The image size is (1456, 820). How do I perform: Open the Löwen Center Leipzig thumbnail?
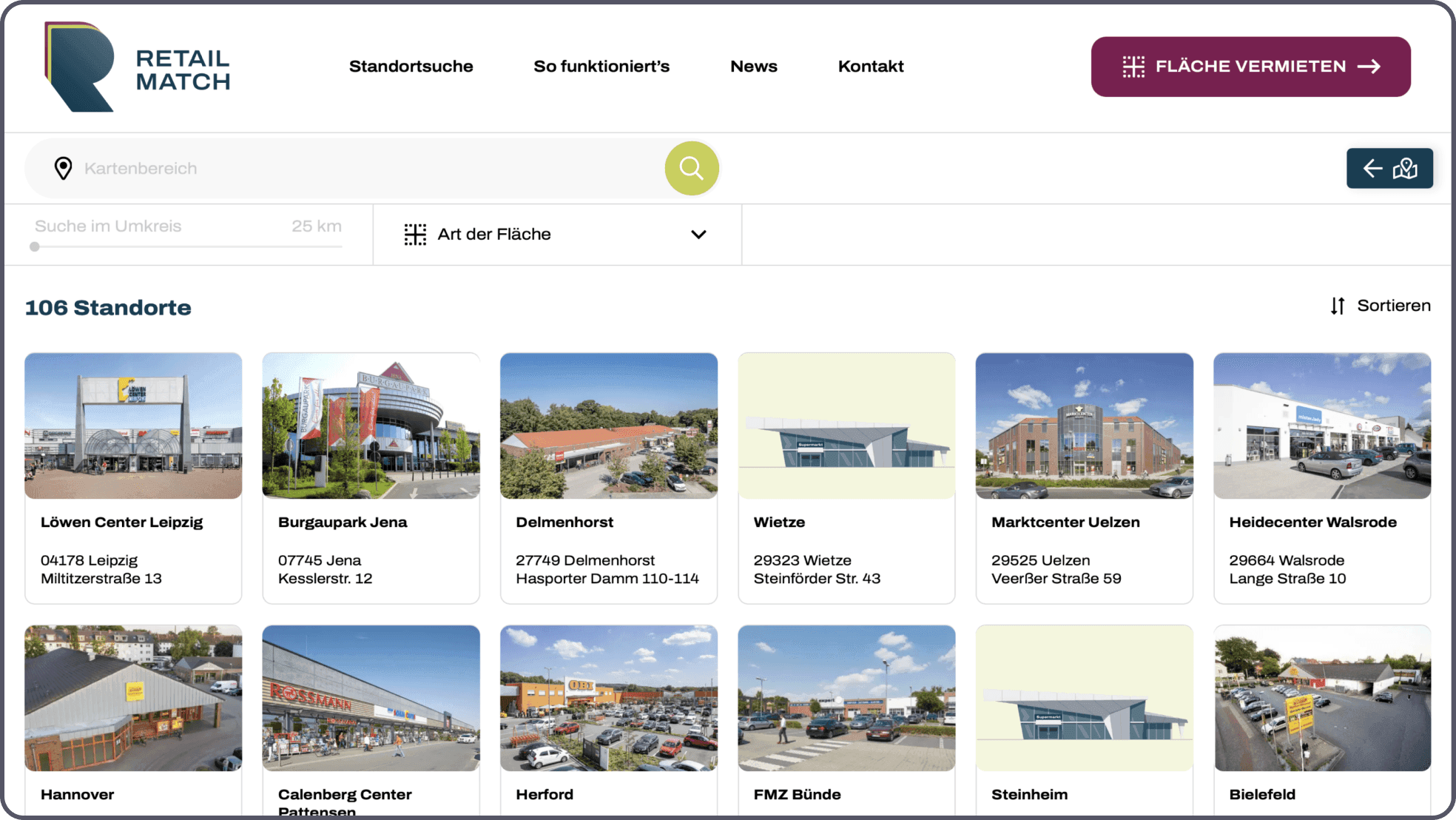coord(133,426)
